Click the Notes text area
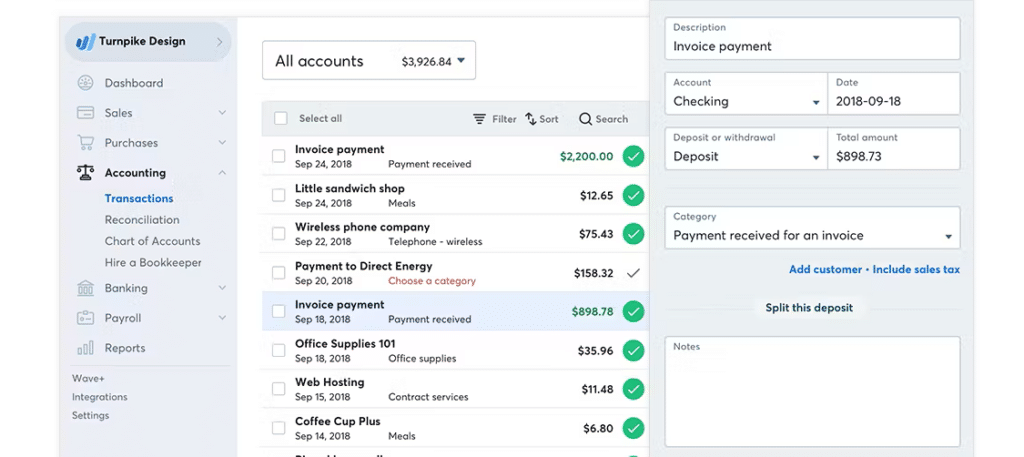This screenshot has width=1024, height=457. [812, 392]
